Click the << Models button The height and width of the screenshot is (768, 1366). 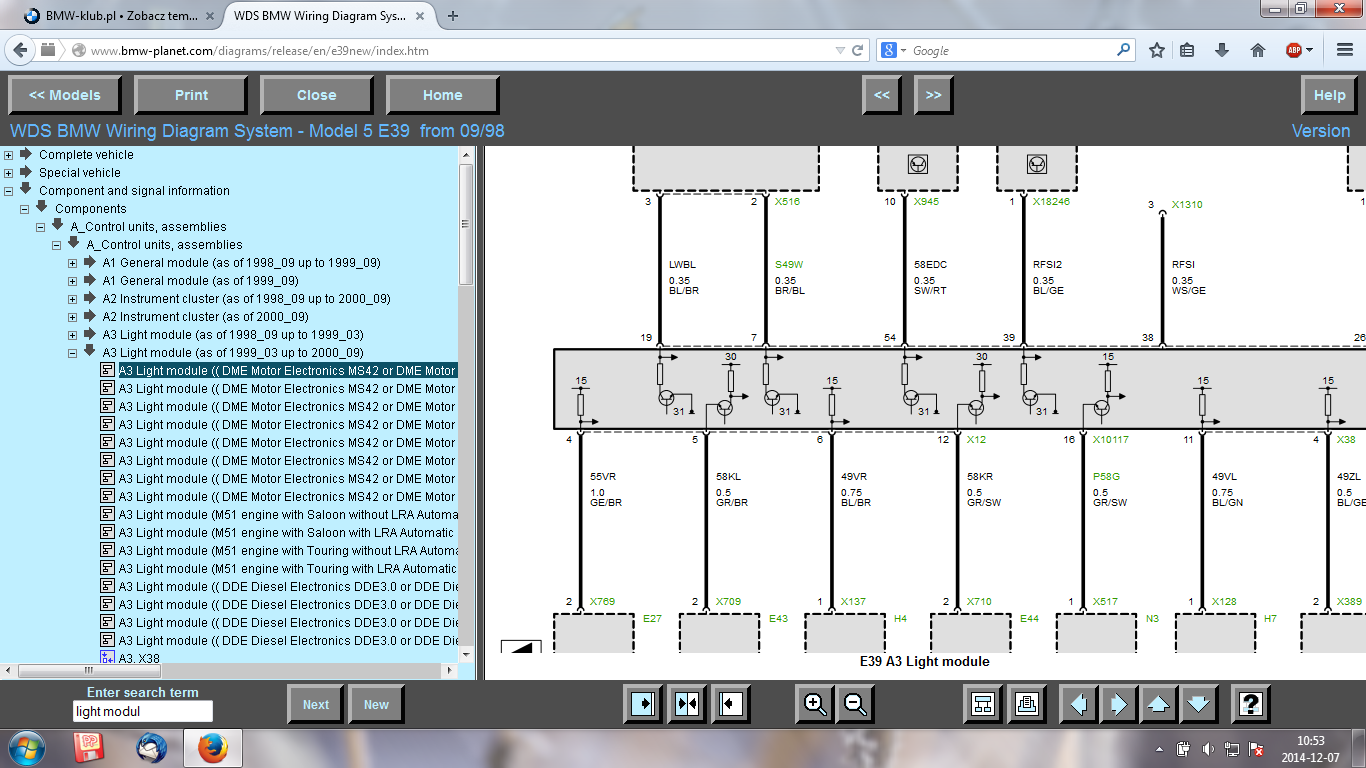coord(65,95)
